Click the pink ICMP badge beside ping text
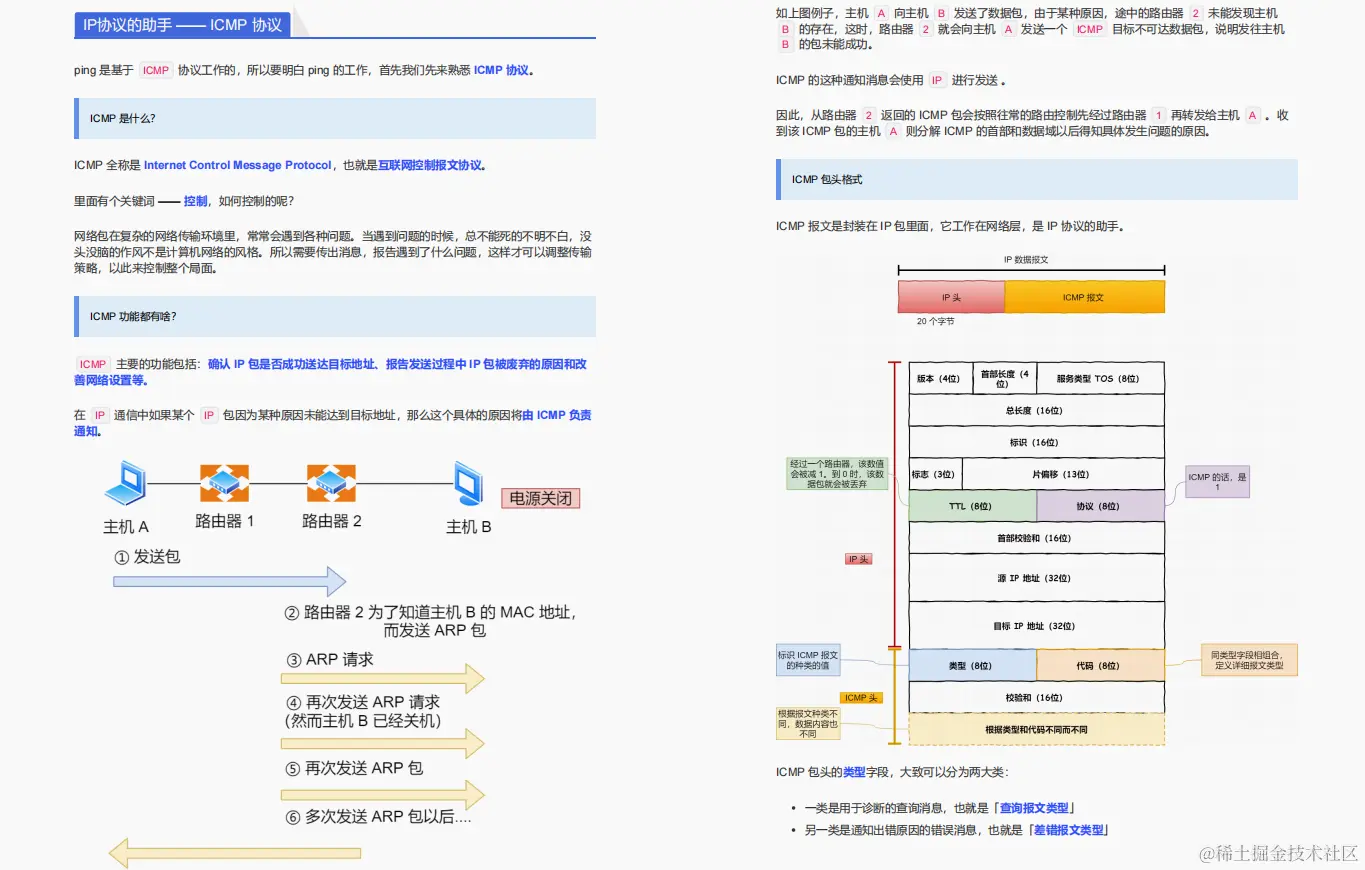Viewport: 1365px width, 870px height. pos(155,70)
